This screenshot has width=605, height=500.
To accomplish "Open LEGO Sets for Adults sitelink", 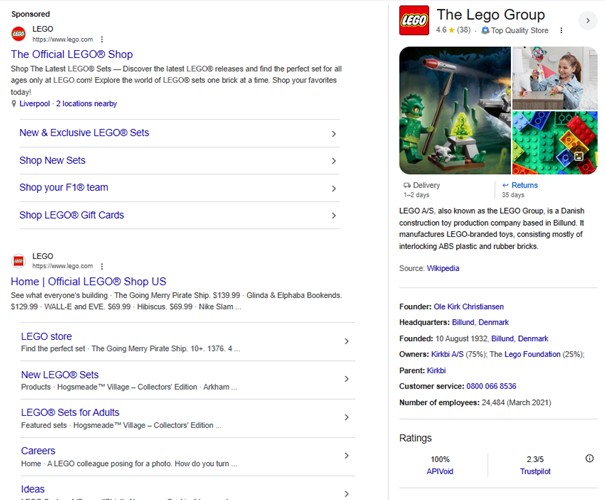I will pyautogui.click(x=70, y=412).
